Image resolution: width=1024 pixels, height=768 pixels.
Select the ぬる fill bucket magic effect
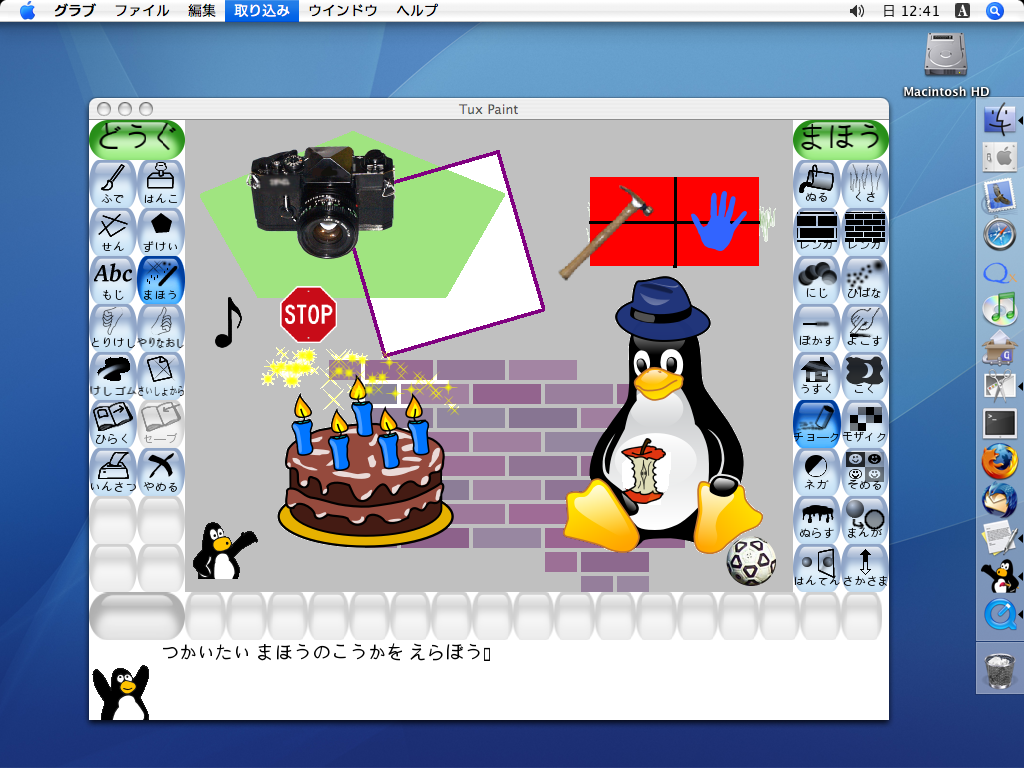click(817, 184)
